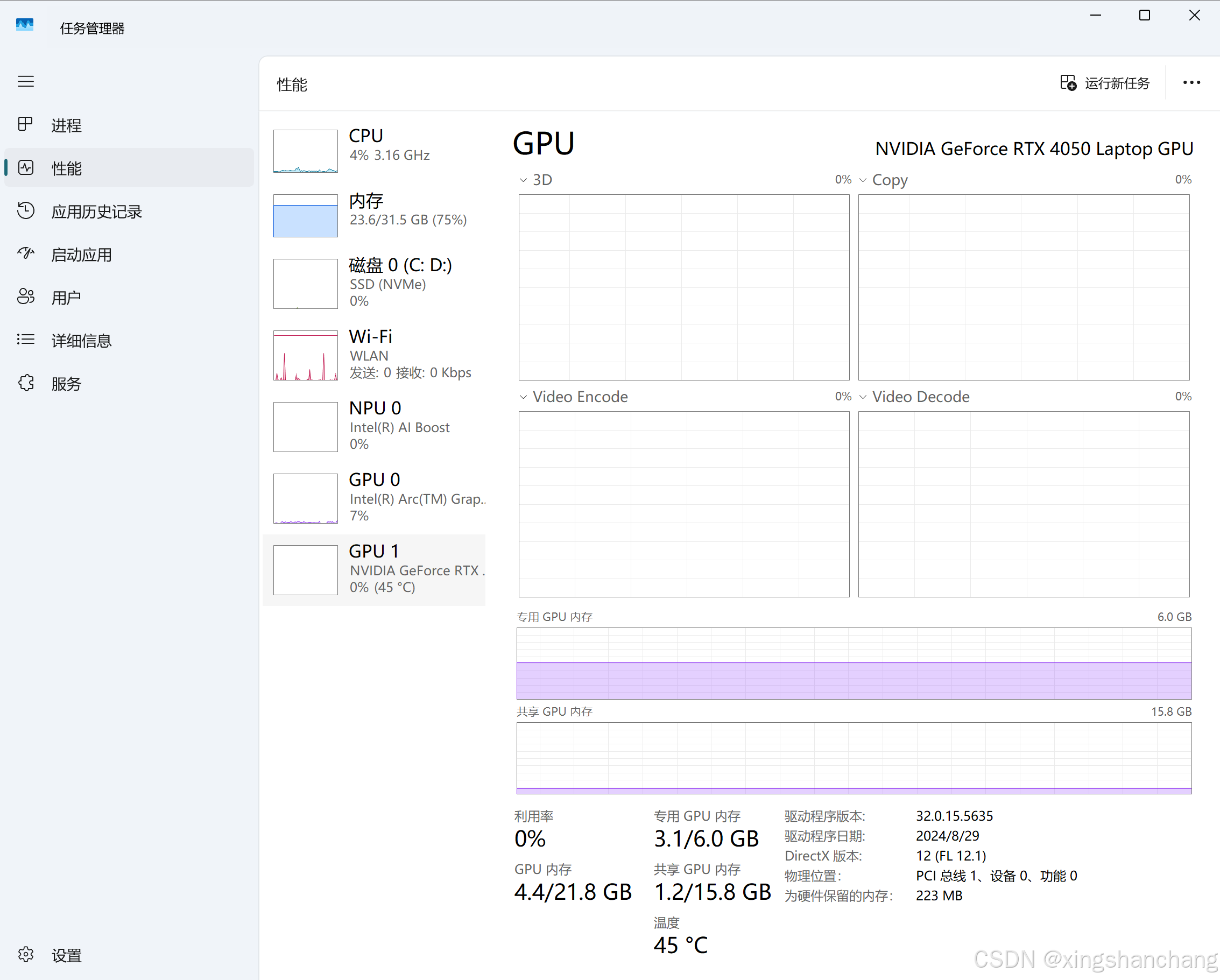Select the Wi-Fi WLAN performance item
This screenshot has width=1220, height=980.
point(375,355)
